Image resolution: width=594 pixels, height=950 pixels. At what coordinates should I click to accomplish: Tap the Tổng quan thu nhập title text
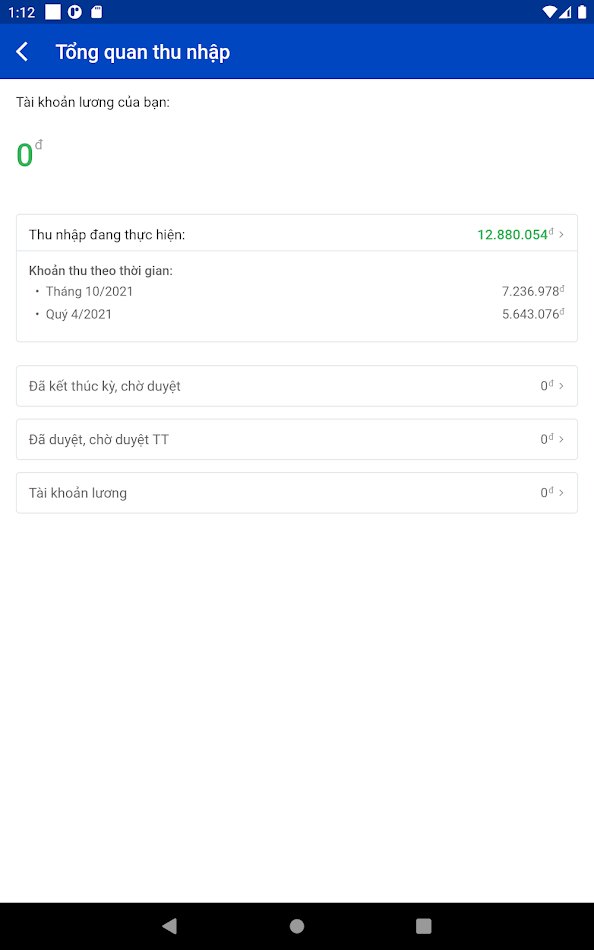[x=142, y=51]
